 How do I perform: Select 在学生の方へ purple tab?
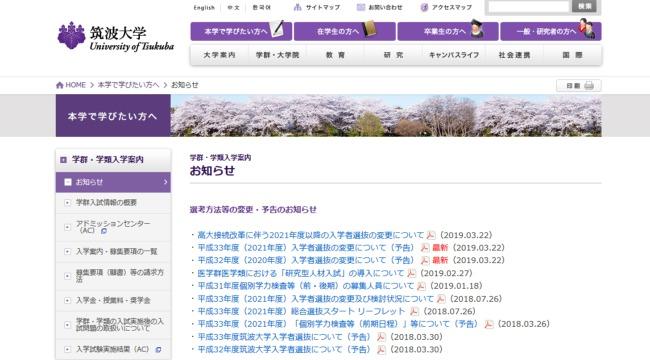point(344,31)
